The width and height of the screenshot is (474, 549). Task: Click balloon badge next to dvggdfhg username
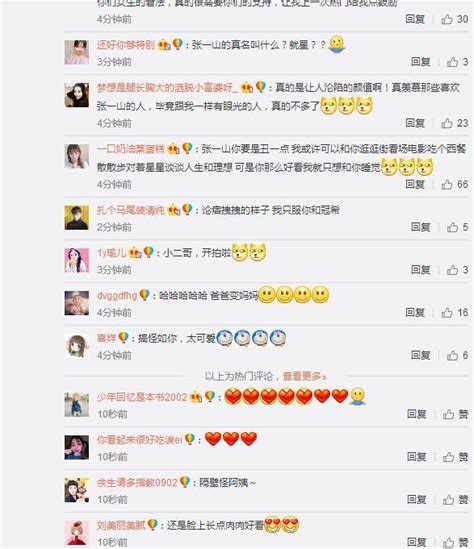[144, 295]
